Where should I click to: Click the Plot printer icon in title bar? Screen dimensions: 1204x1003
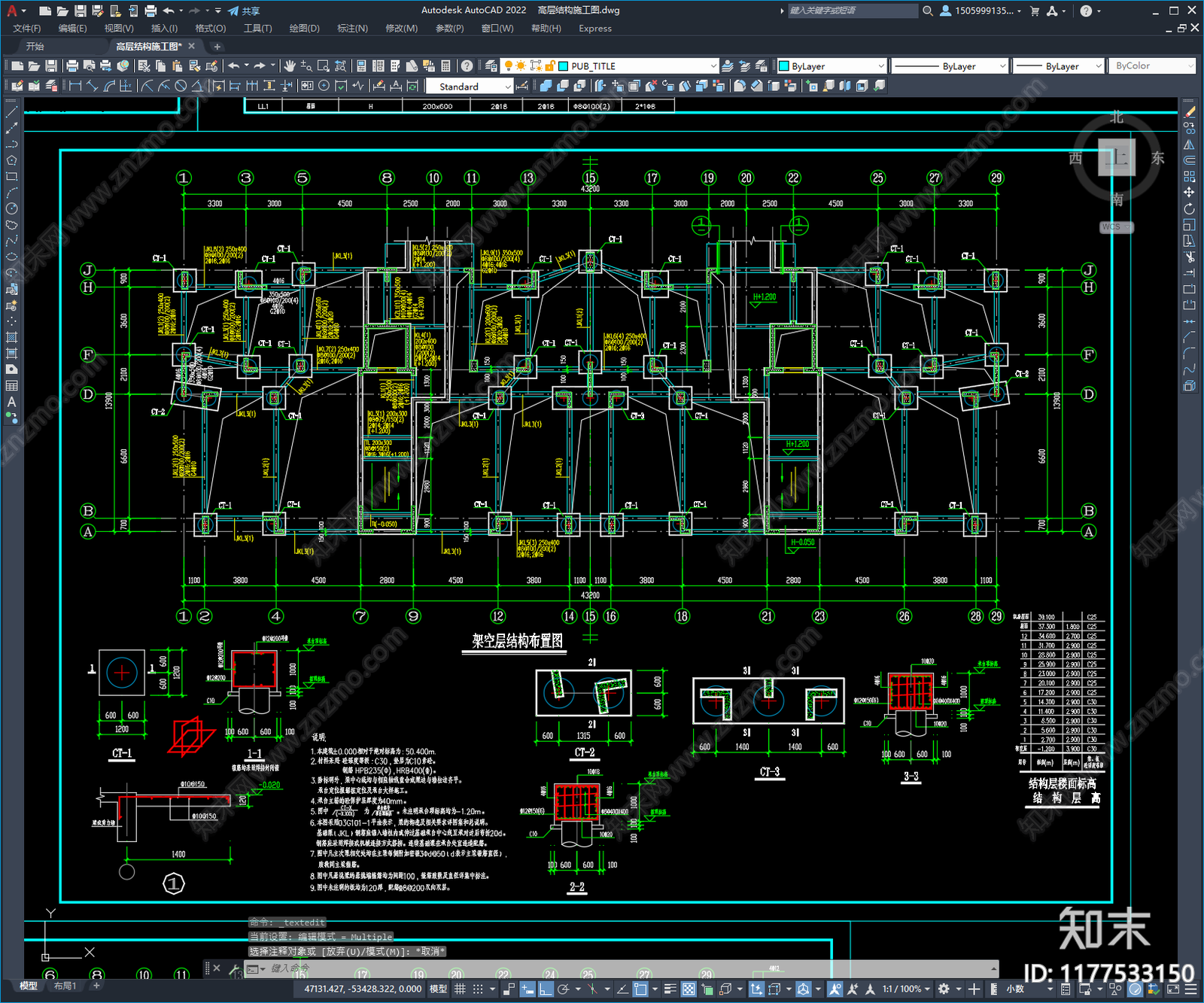click(150, 11)
